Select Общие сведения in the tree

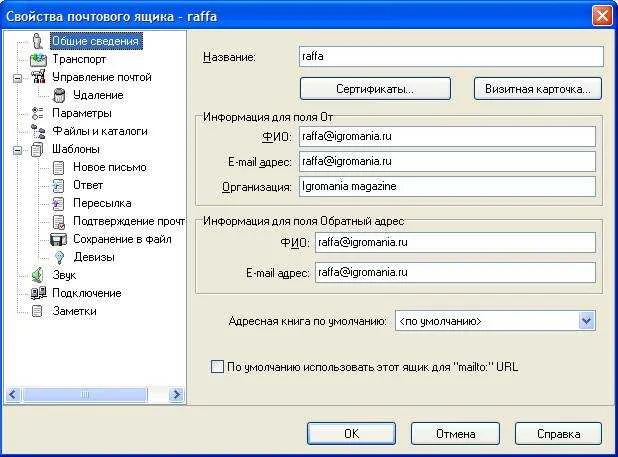96,41
